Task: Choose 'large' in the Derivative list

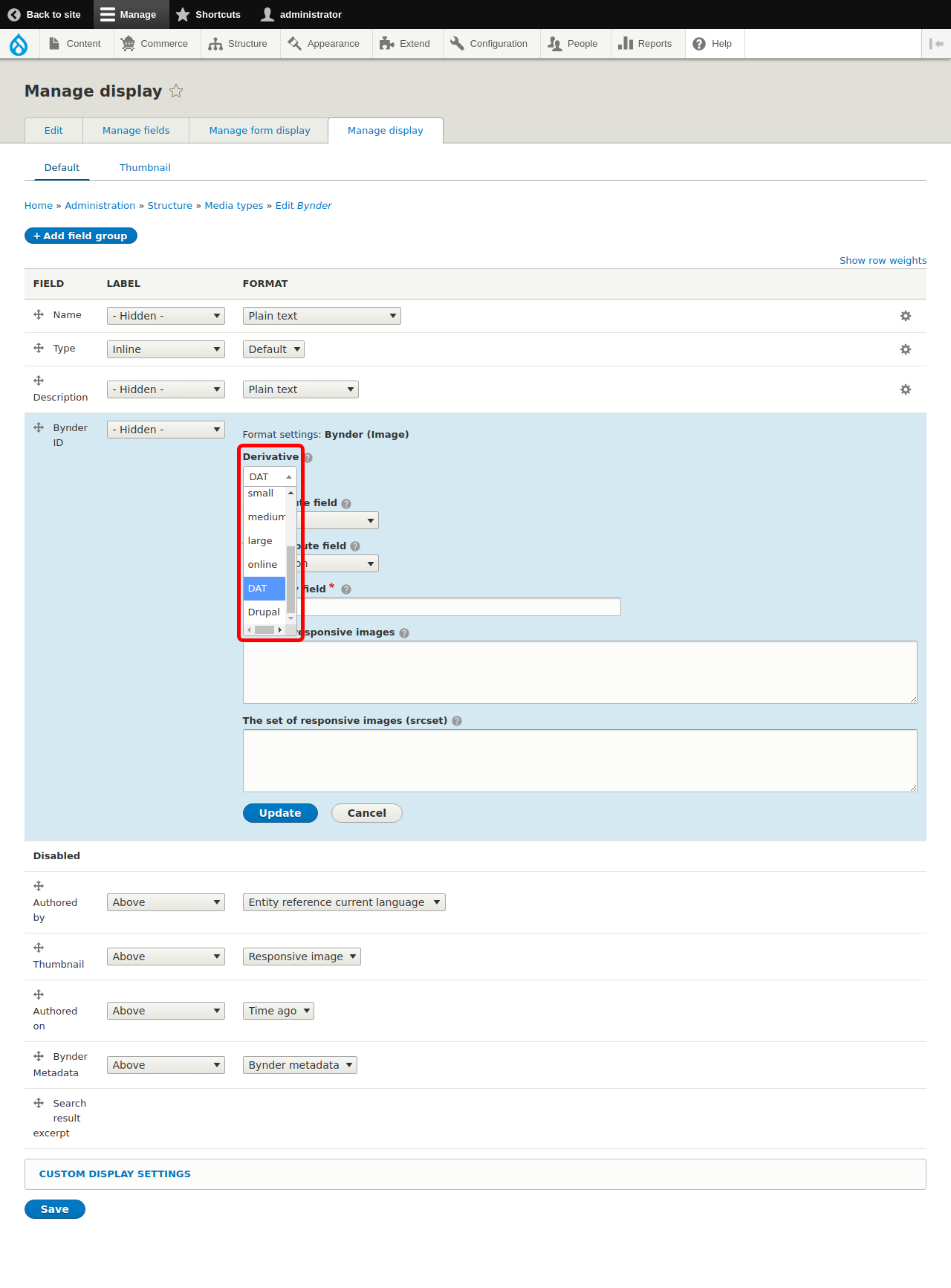Action: point(264,541)
